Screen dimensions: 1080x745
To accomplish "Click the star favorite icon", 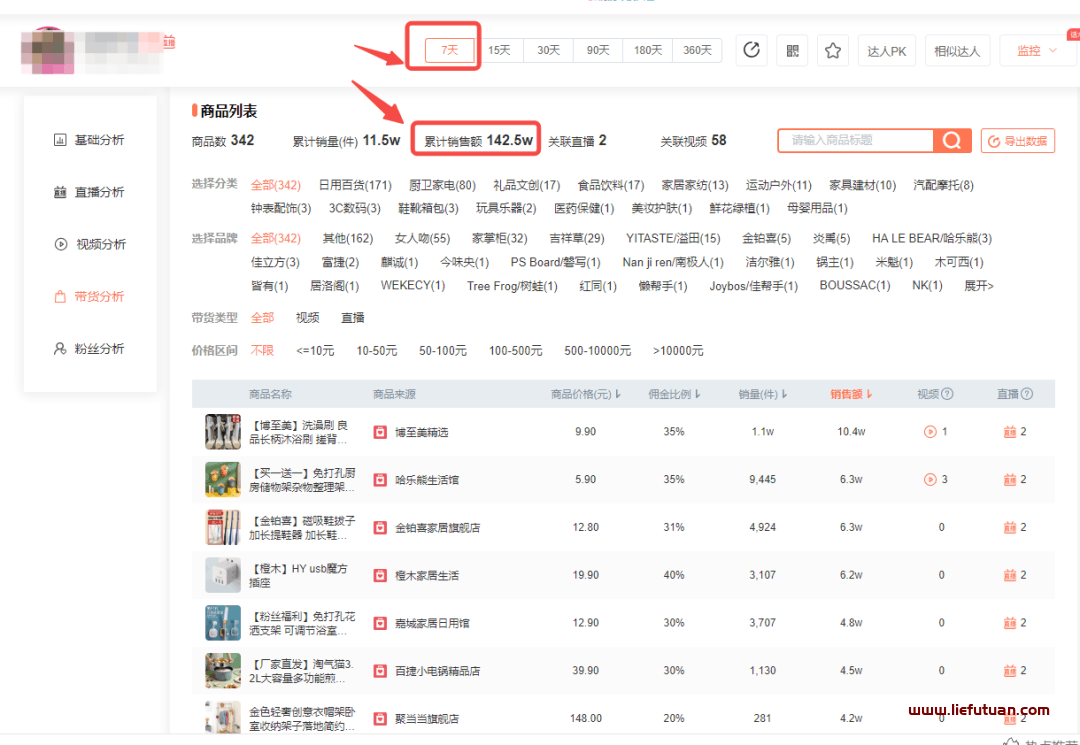I will tap(833, 50).
